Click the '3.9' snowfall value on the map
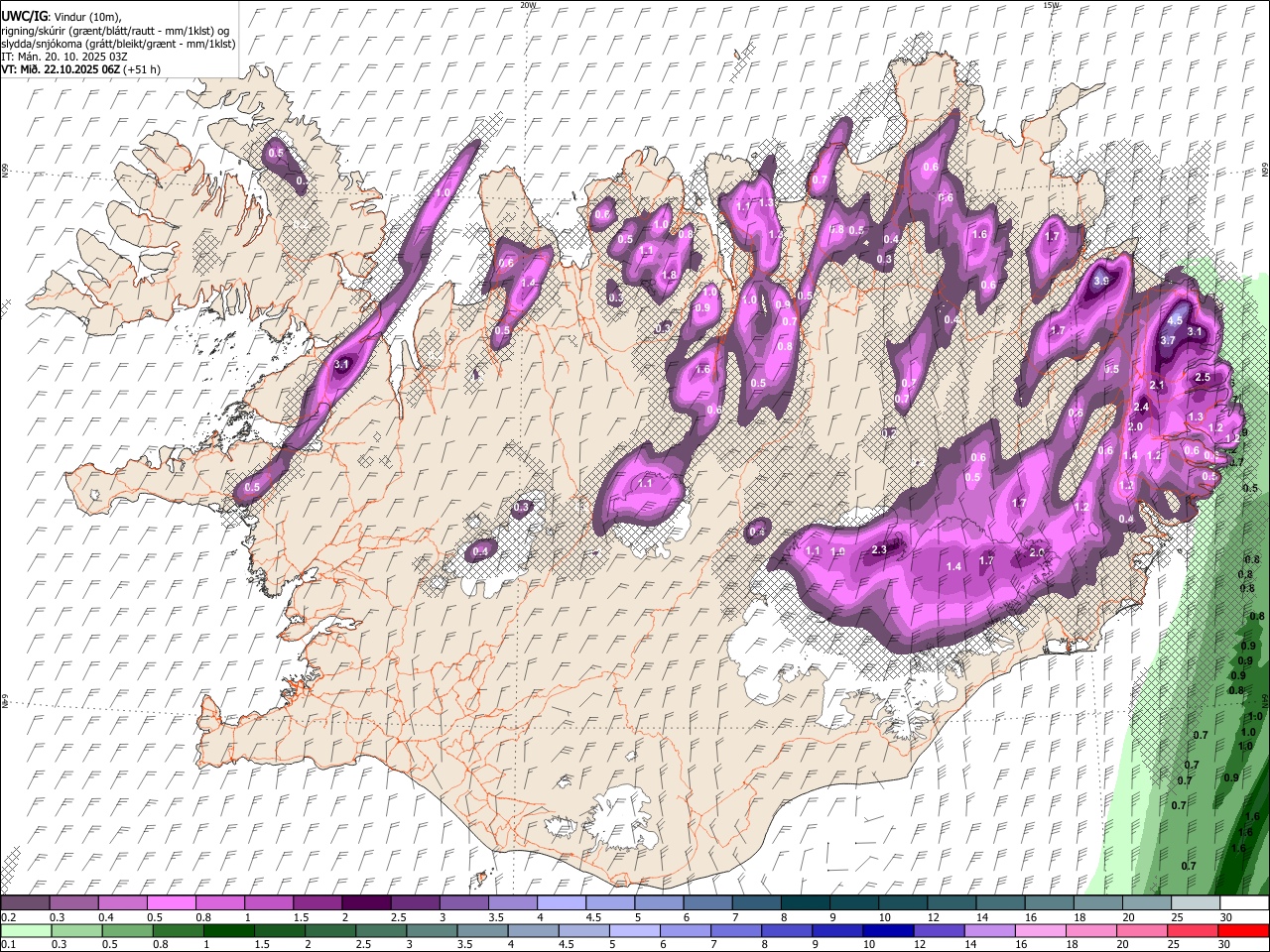The width and height of the screenshot is (1270, 952). [1100, 281]
